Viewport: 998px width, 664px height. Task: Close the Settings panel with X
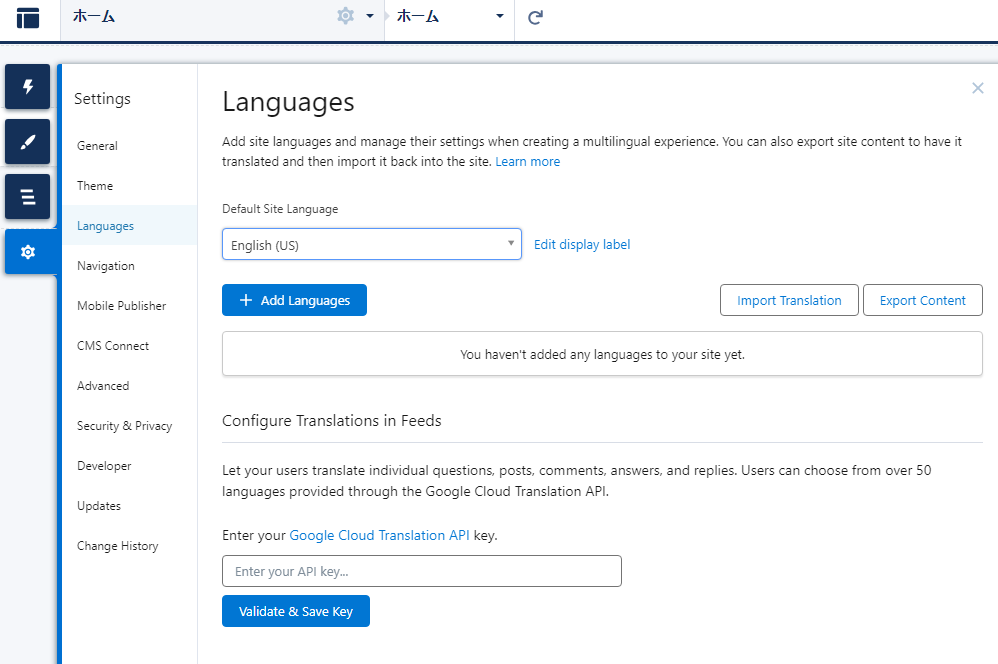click(978, 88)
